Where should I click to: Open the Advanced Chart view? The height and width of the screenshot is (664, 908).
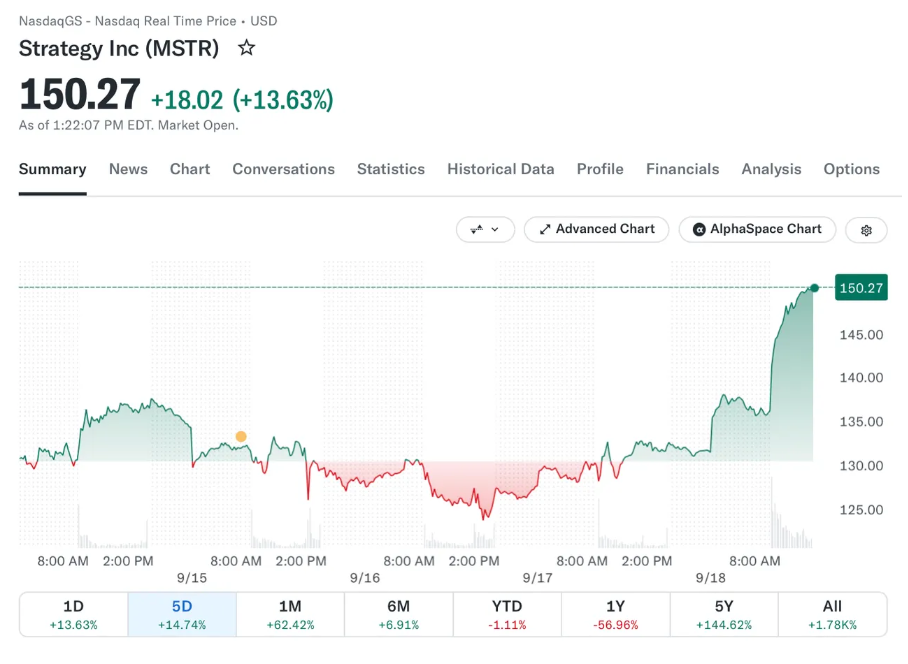pos(596,229)
